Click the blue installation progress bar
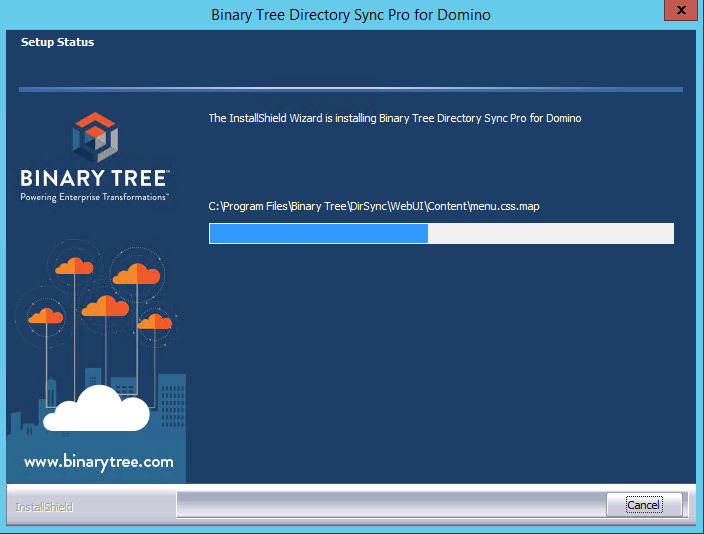This screenshot has width=704, height=534. pyautogui.click(x=441, y=234)
